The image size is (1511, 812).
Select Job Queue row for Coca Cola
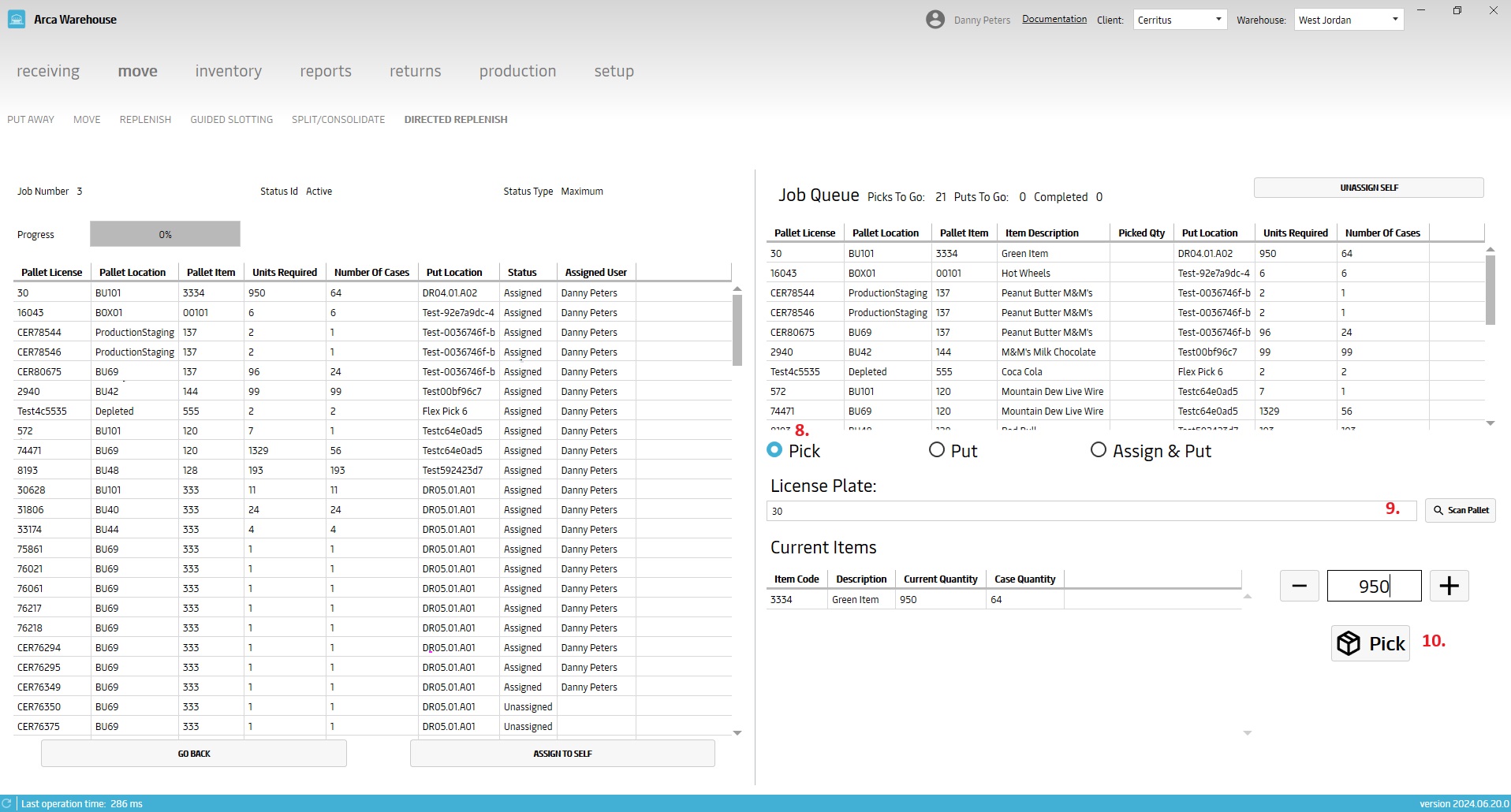(x=1125, y=372)
